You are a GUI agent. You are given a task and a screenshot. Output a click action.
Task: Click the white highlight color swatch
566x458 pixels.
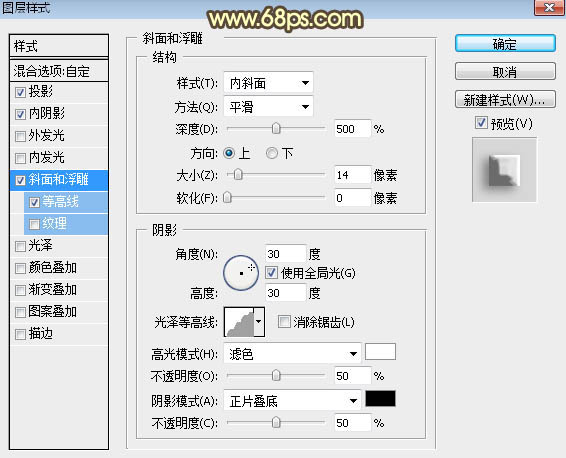[x=380, y=352]
